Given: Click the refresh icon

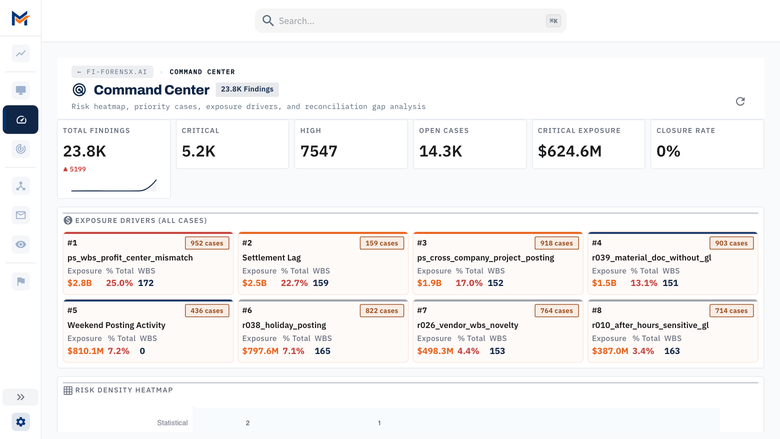Looking at the screenshot, I should (x=740, y=101).
